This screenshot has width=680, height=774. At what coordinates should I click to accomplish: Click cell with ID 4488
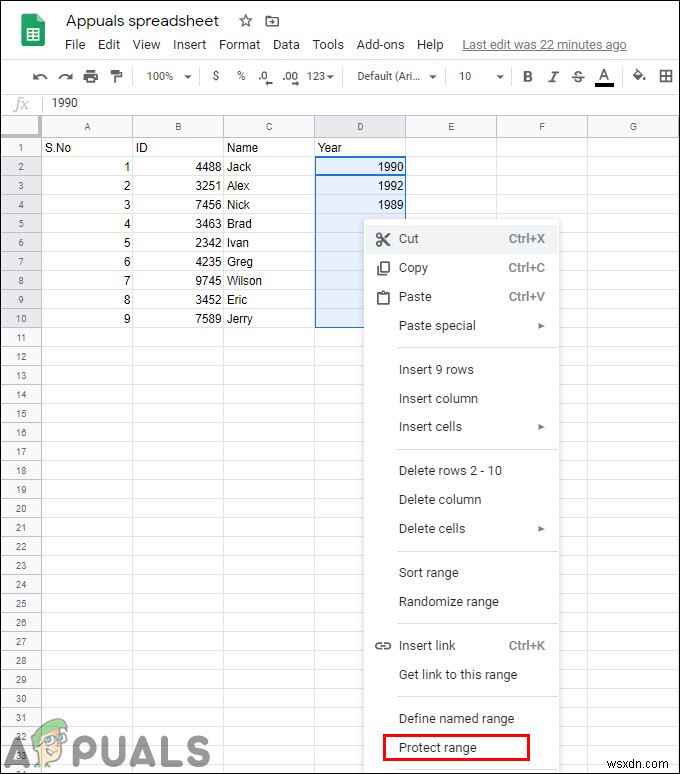pos(178,167)
